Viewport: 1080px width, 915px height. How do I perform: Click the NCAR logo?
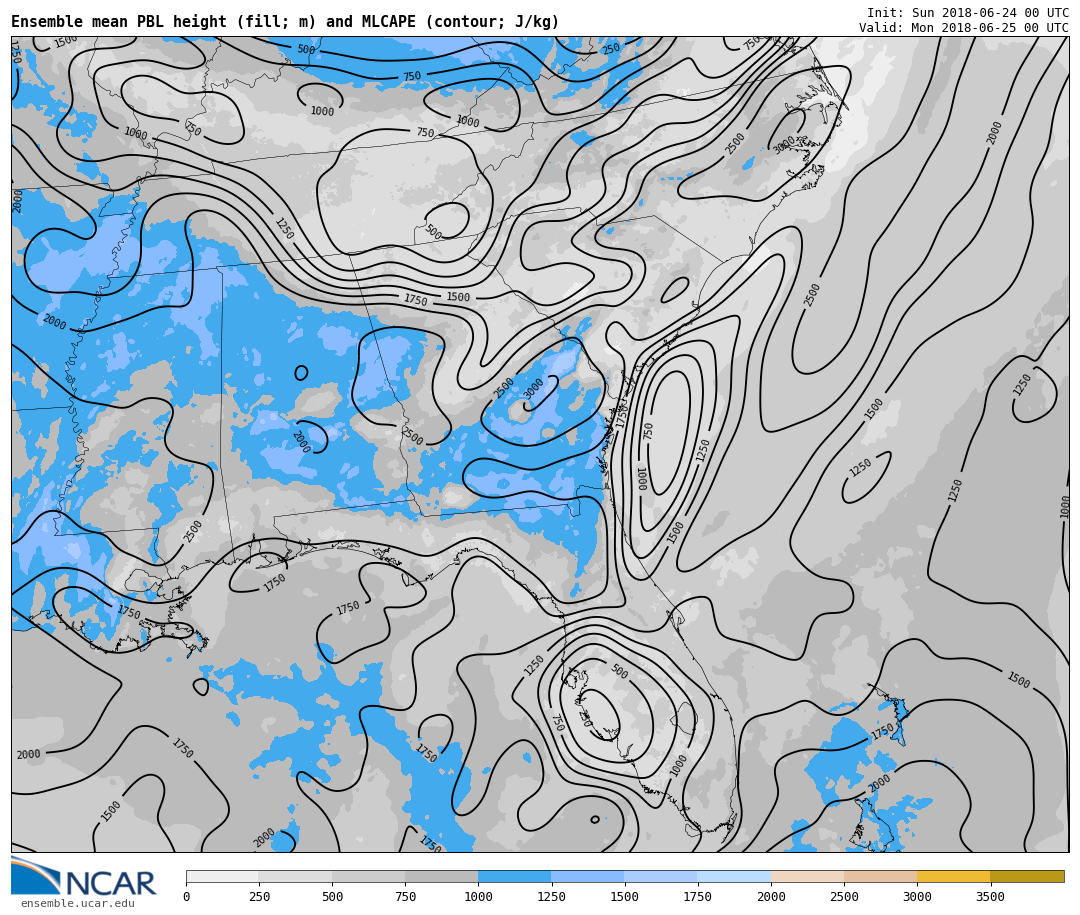pos(84,877)
